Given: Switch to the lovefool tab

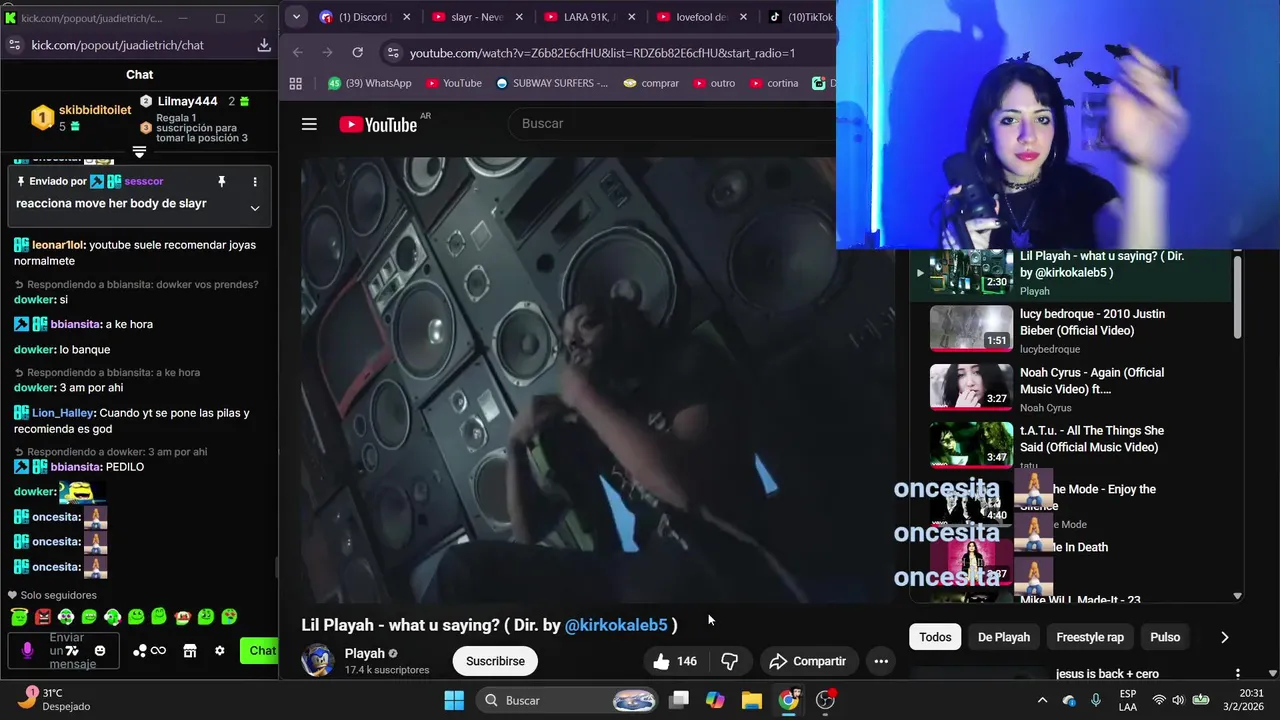Looking at the screenshot, I should 703,17.
